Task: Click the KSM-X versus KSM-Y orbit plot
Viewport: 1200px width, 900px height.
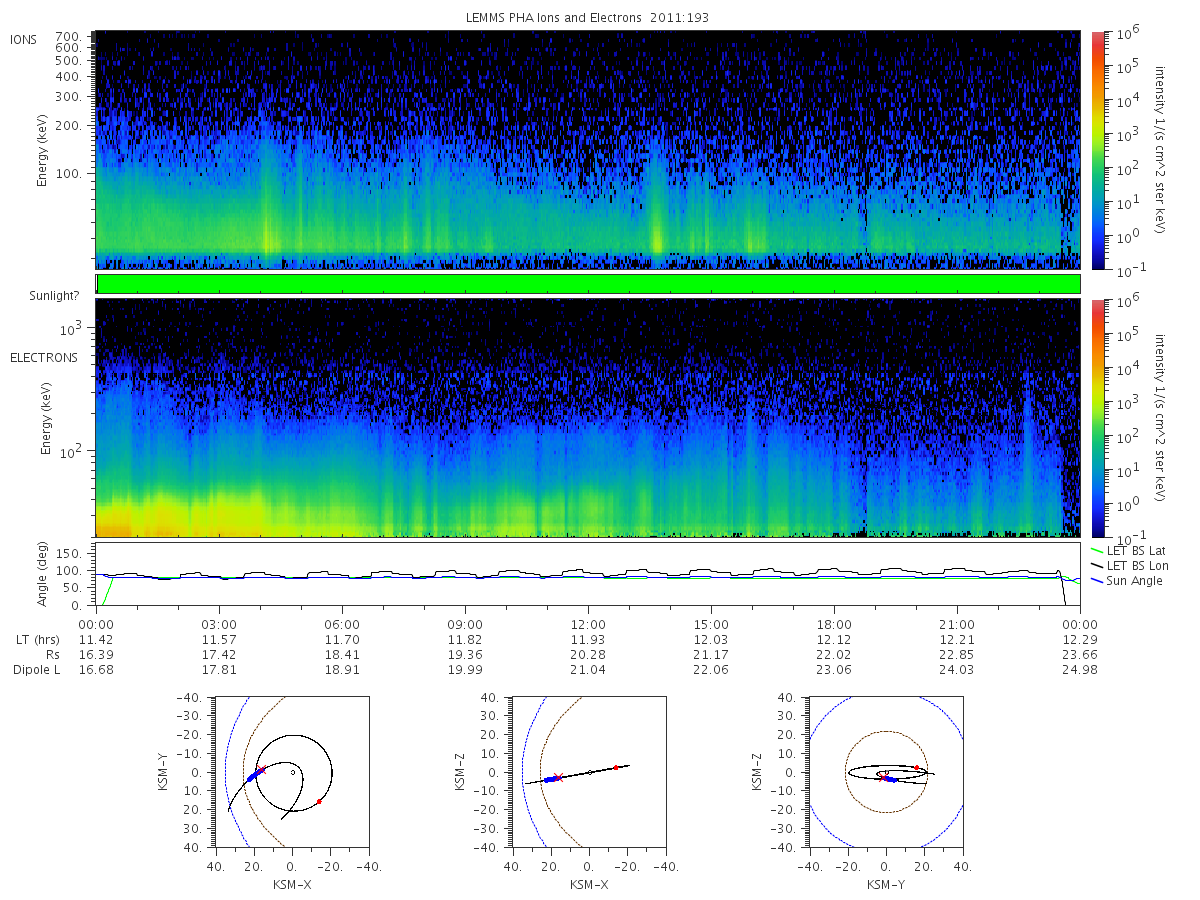Action: (291, 772)
